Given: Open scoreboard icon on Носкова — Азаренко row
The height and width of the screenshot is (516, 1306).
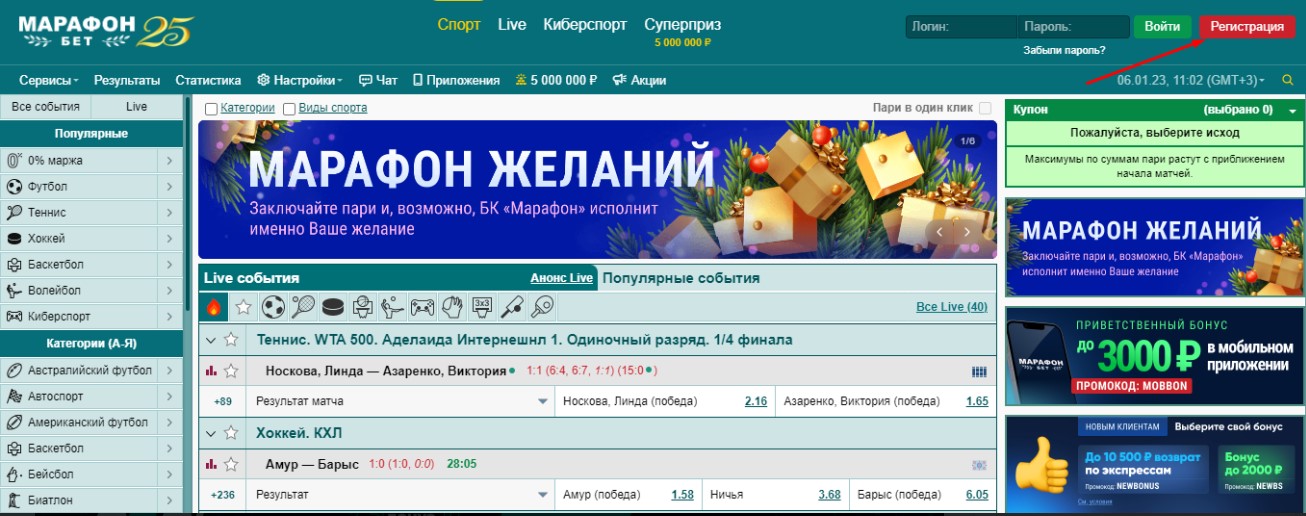Looking at the screenshot, I should [979, 372].
